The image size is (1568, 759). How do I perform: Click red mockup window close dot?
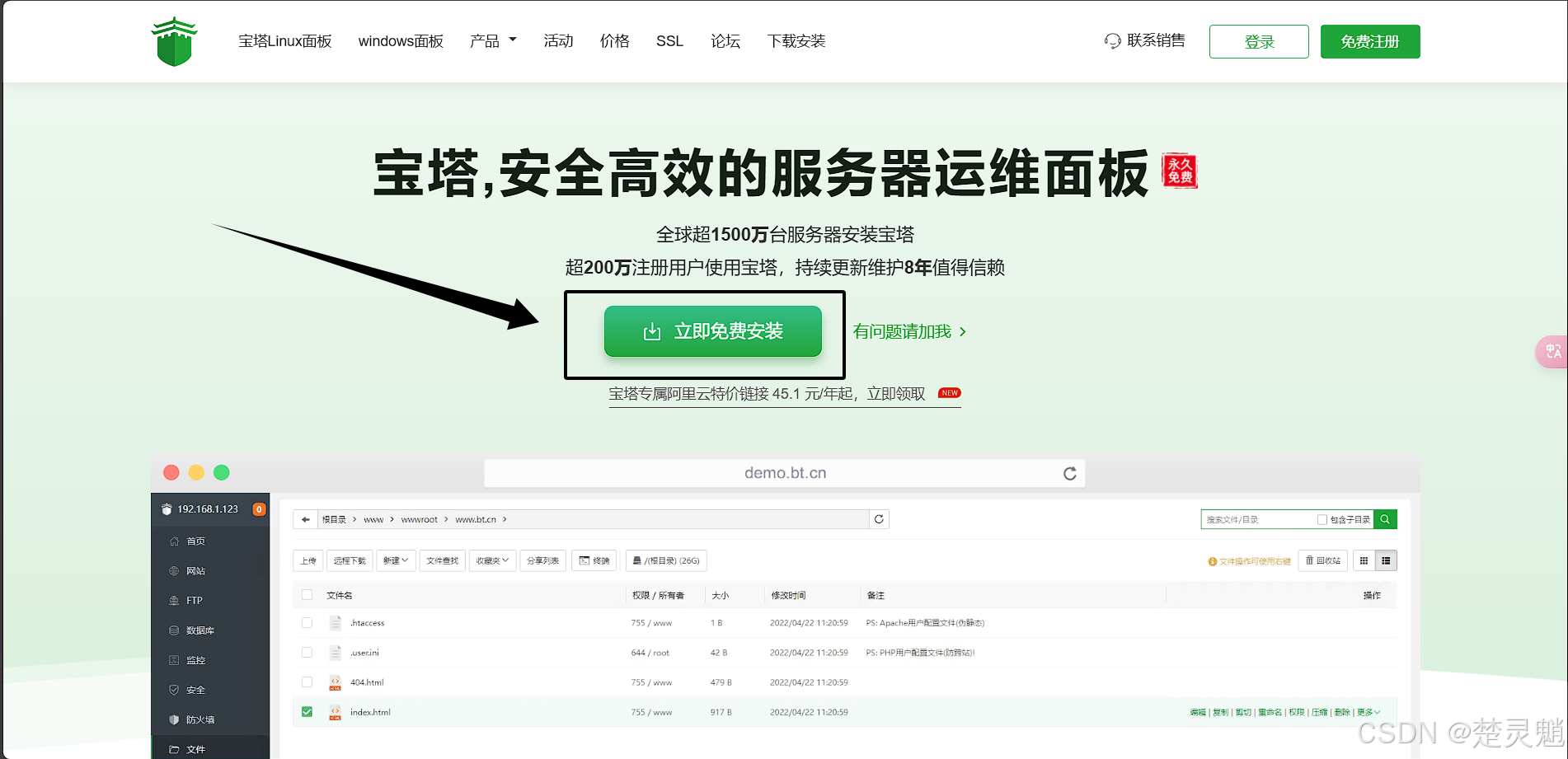coord(171,472)
